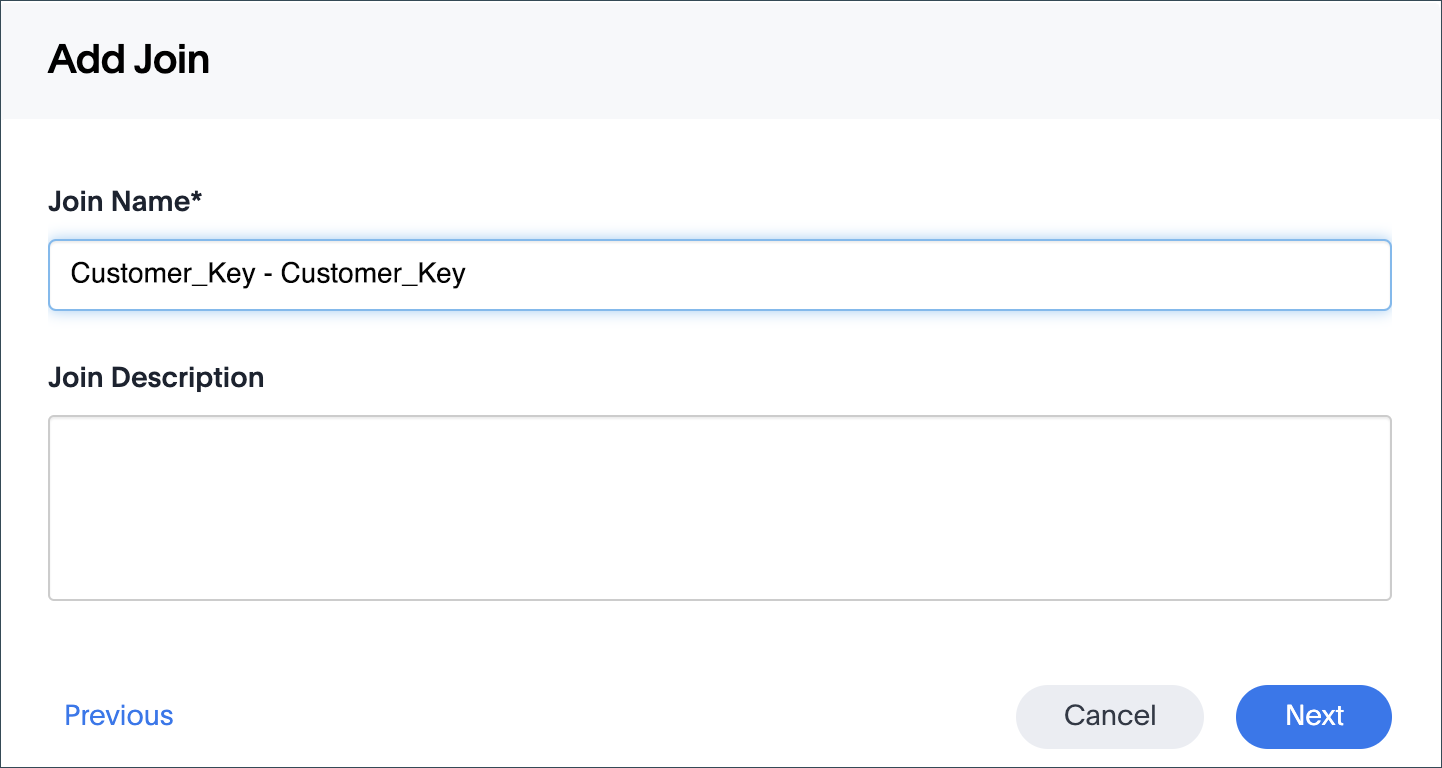Place cursor in the Customer_Key - Customer_Key text

(268, 274)
